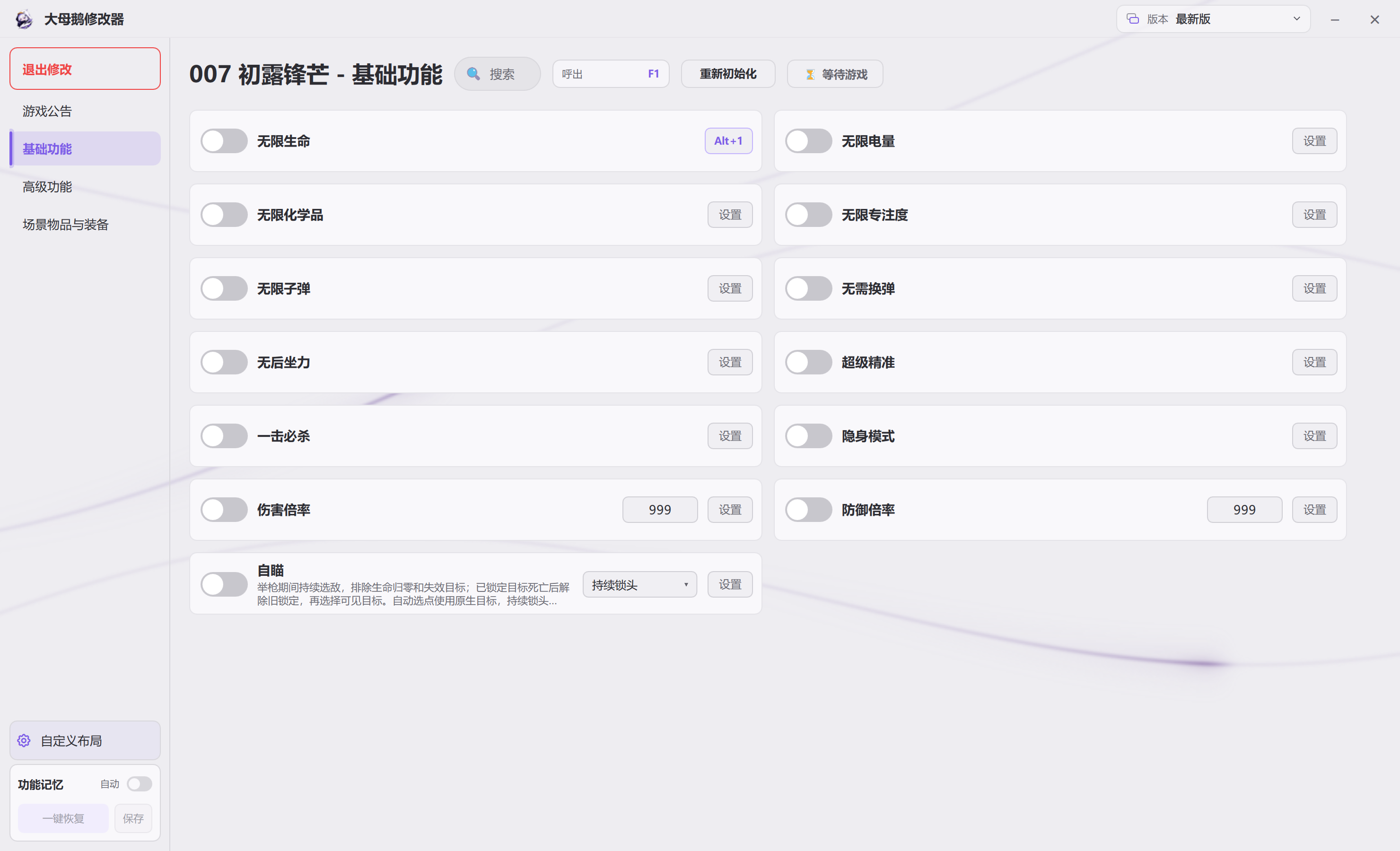Click the 退出修改 button
This screenshot has width=1400, height=851.
pos(85,69)
